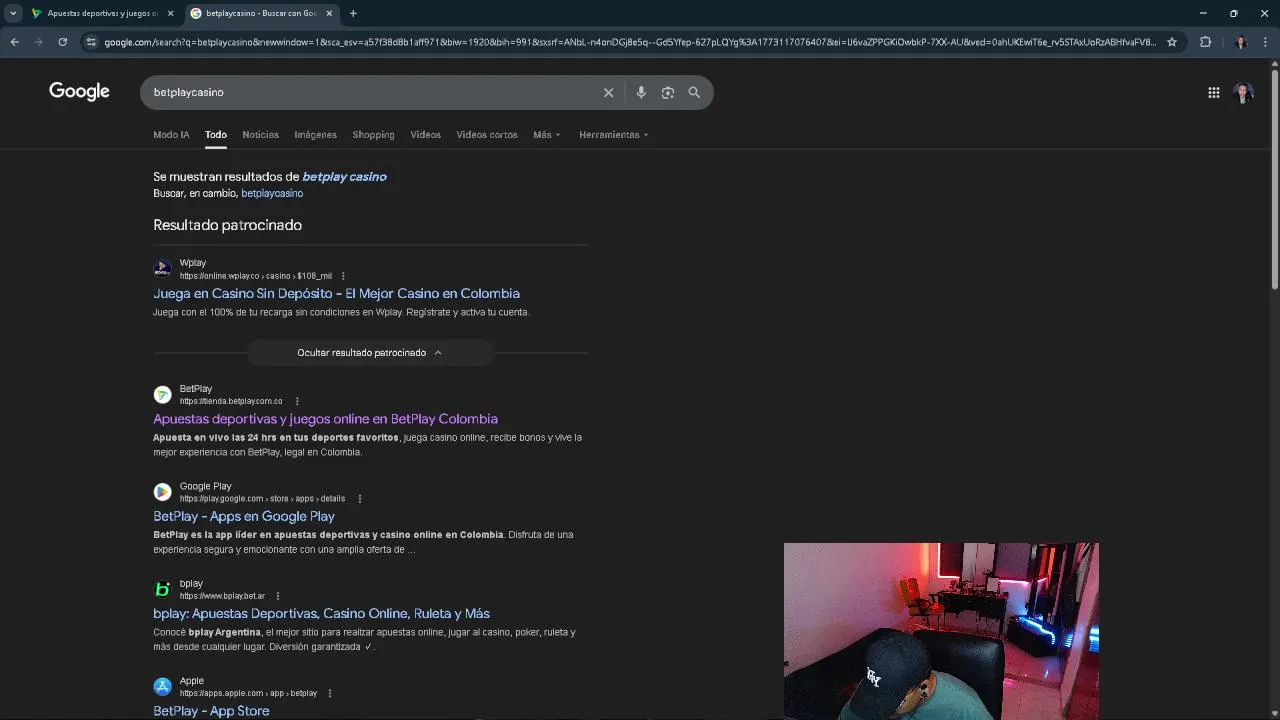Click the Apple App Store favicon
The image size is (1280, 720).
click(x=162, y=686)
